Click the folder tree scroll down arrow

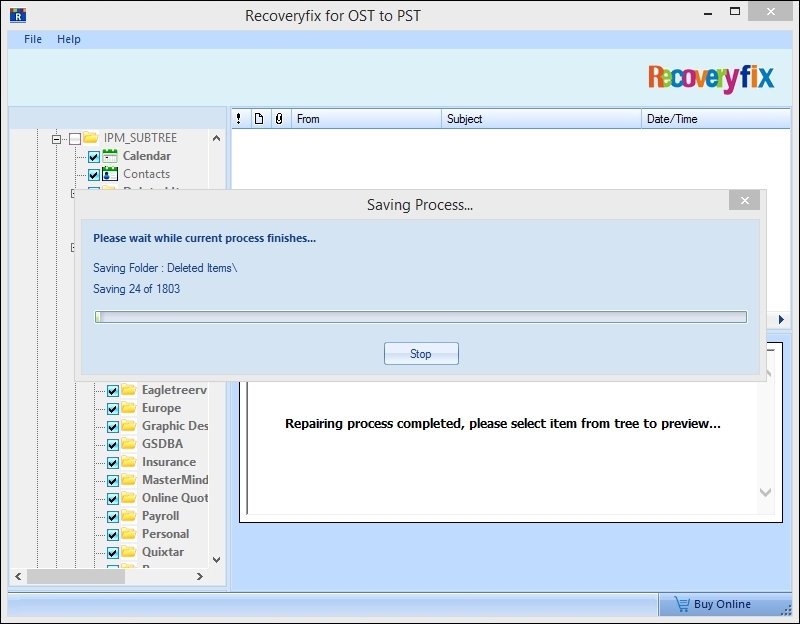216,560
